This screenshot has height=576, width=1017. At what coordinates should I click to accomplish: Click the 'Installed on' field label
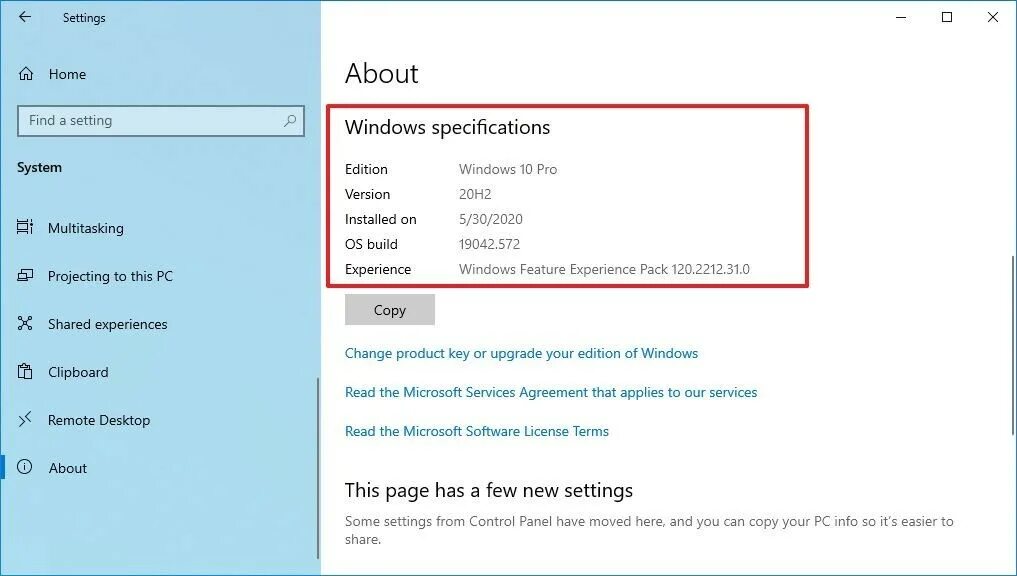click(x=381, y=219)
